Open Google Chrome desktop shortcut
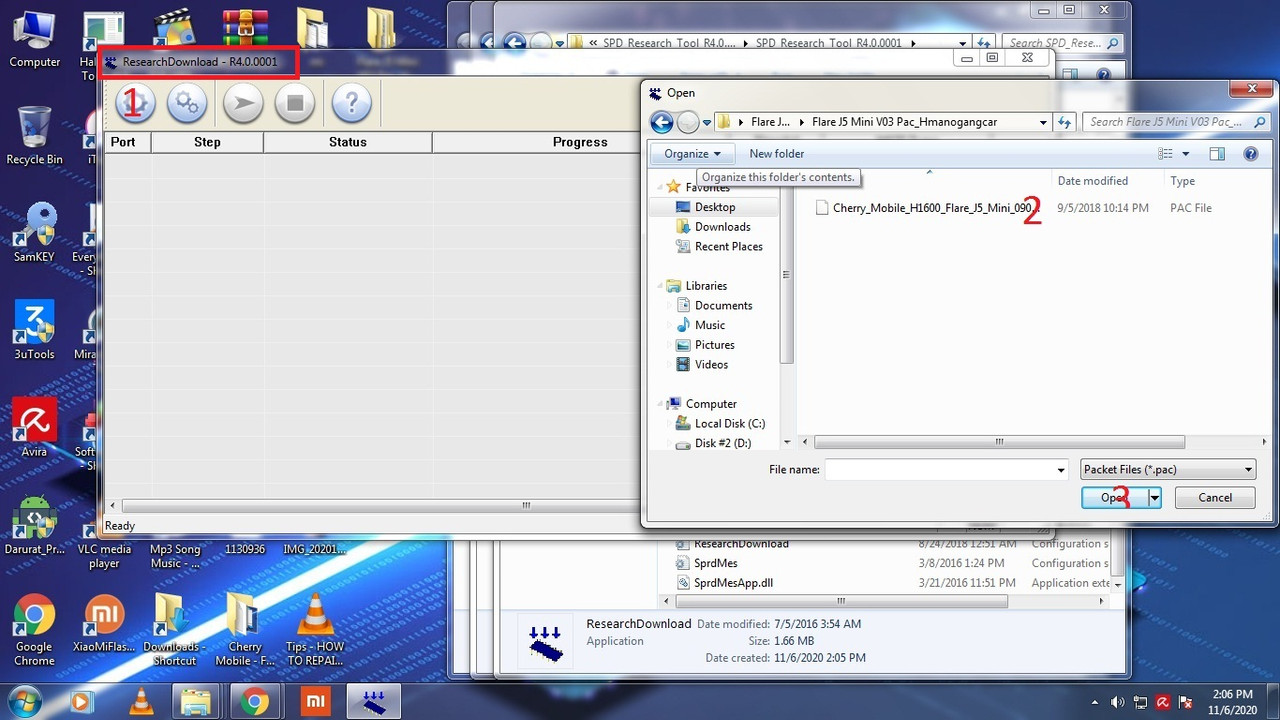 [x=34, y=631]
